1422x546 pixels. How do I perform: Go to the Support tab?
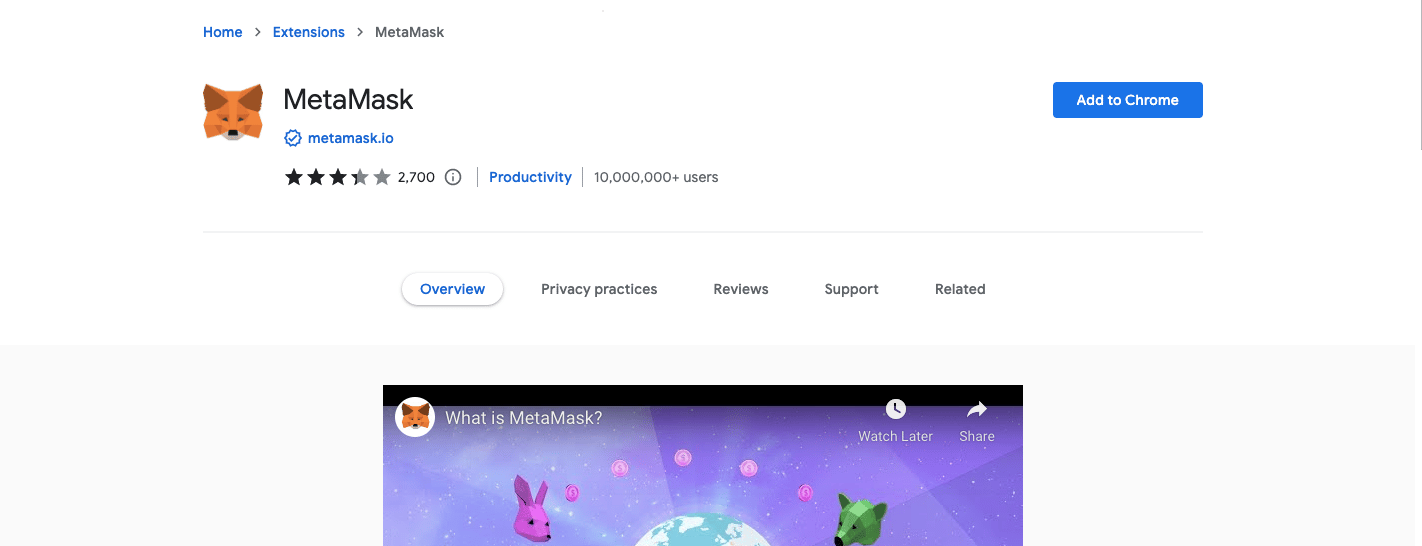(852, 289)
